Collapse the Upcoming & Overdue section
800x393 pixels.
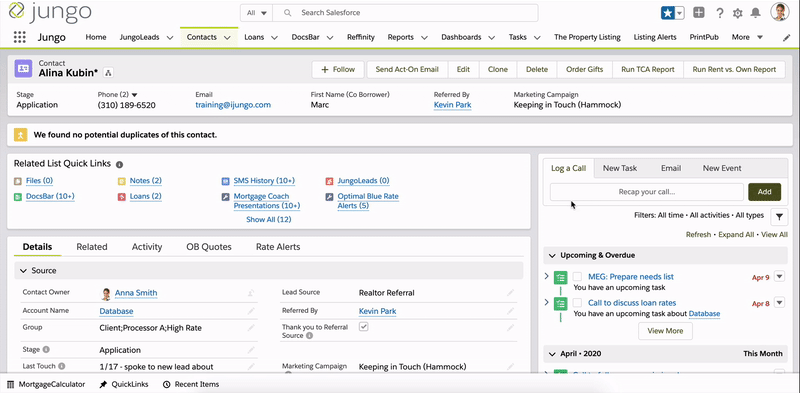click(x=552, y=255)
